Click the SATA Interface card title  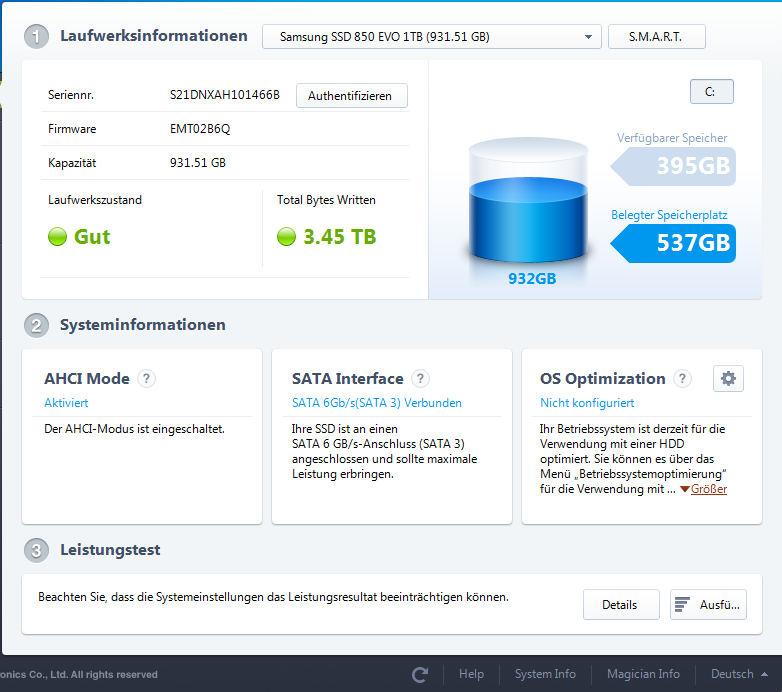[348, 378]
